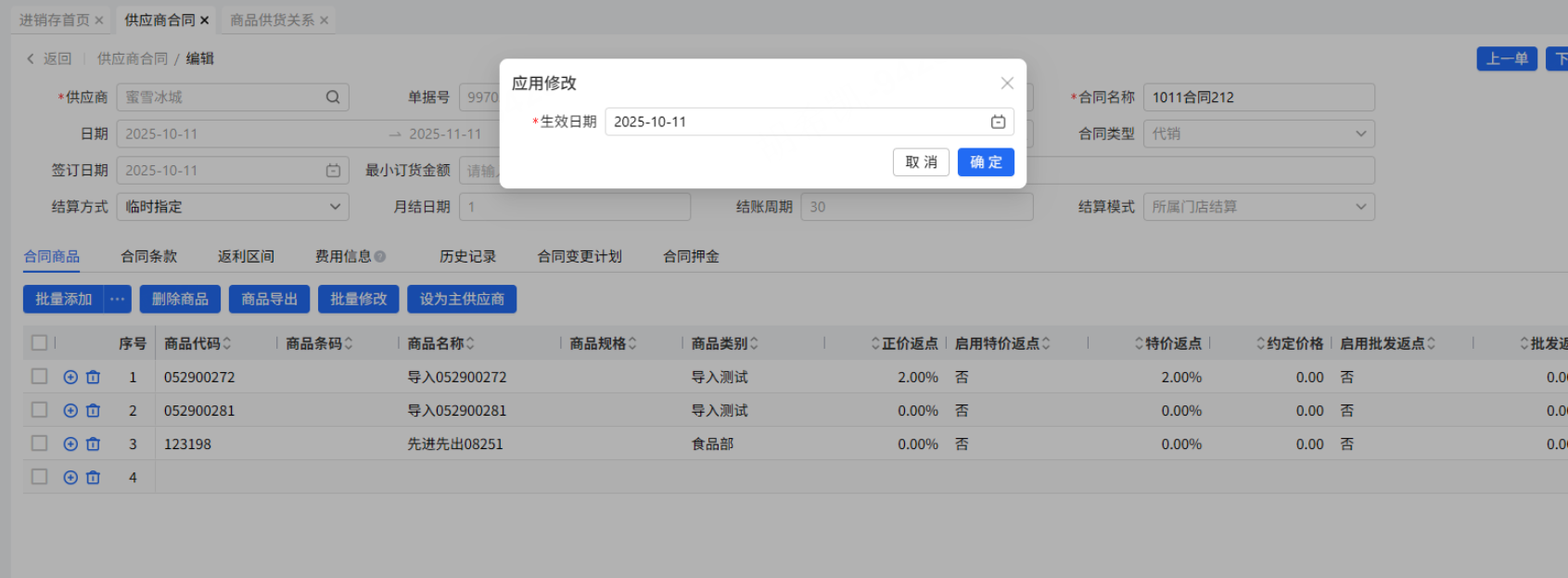Confirm with the 确定 button
The height and width of the screenshot is (578, 1568).
(986, 162)
